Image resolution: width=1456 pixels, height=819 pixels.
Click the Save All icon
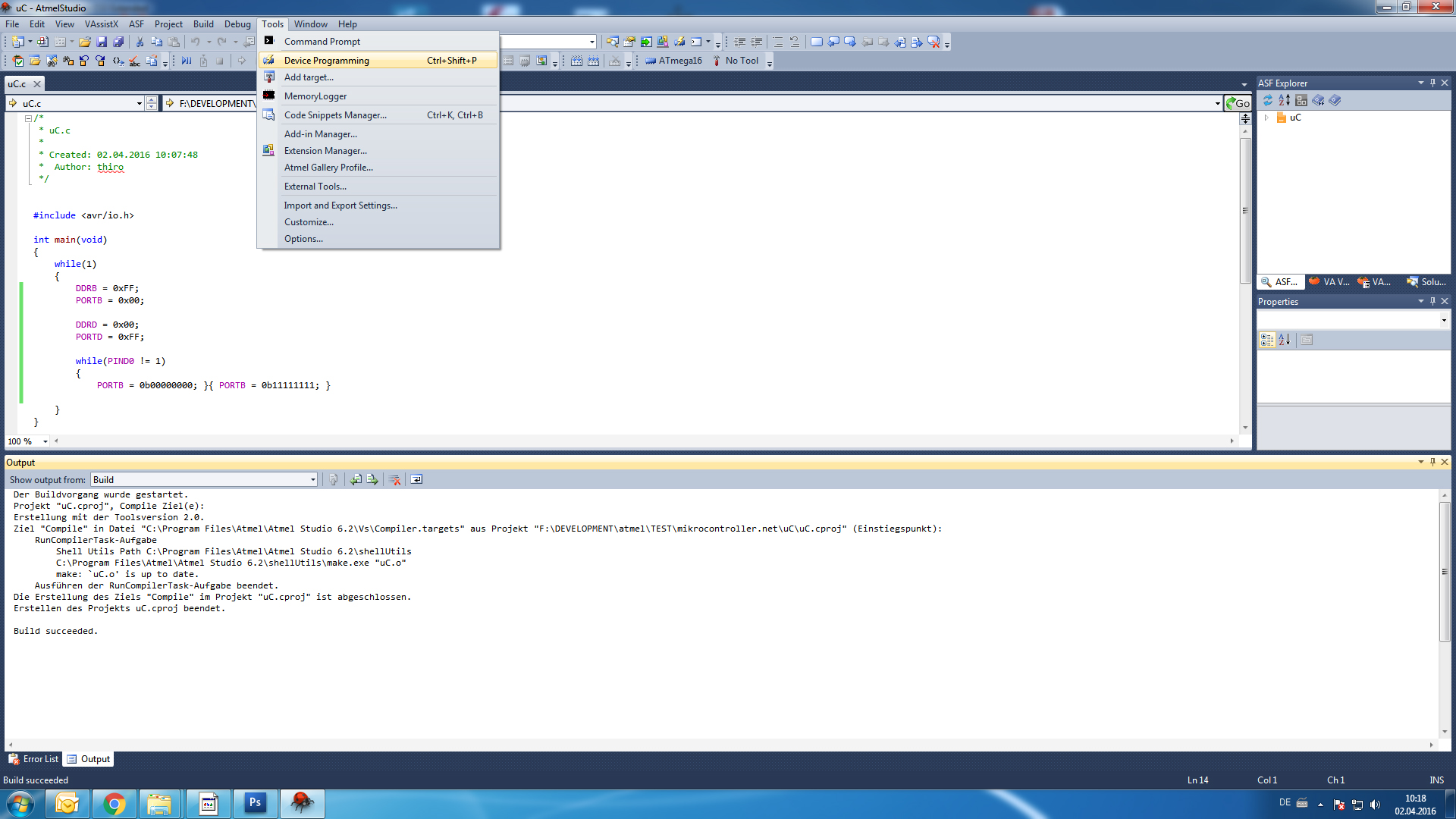[x=118, y=42]
